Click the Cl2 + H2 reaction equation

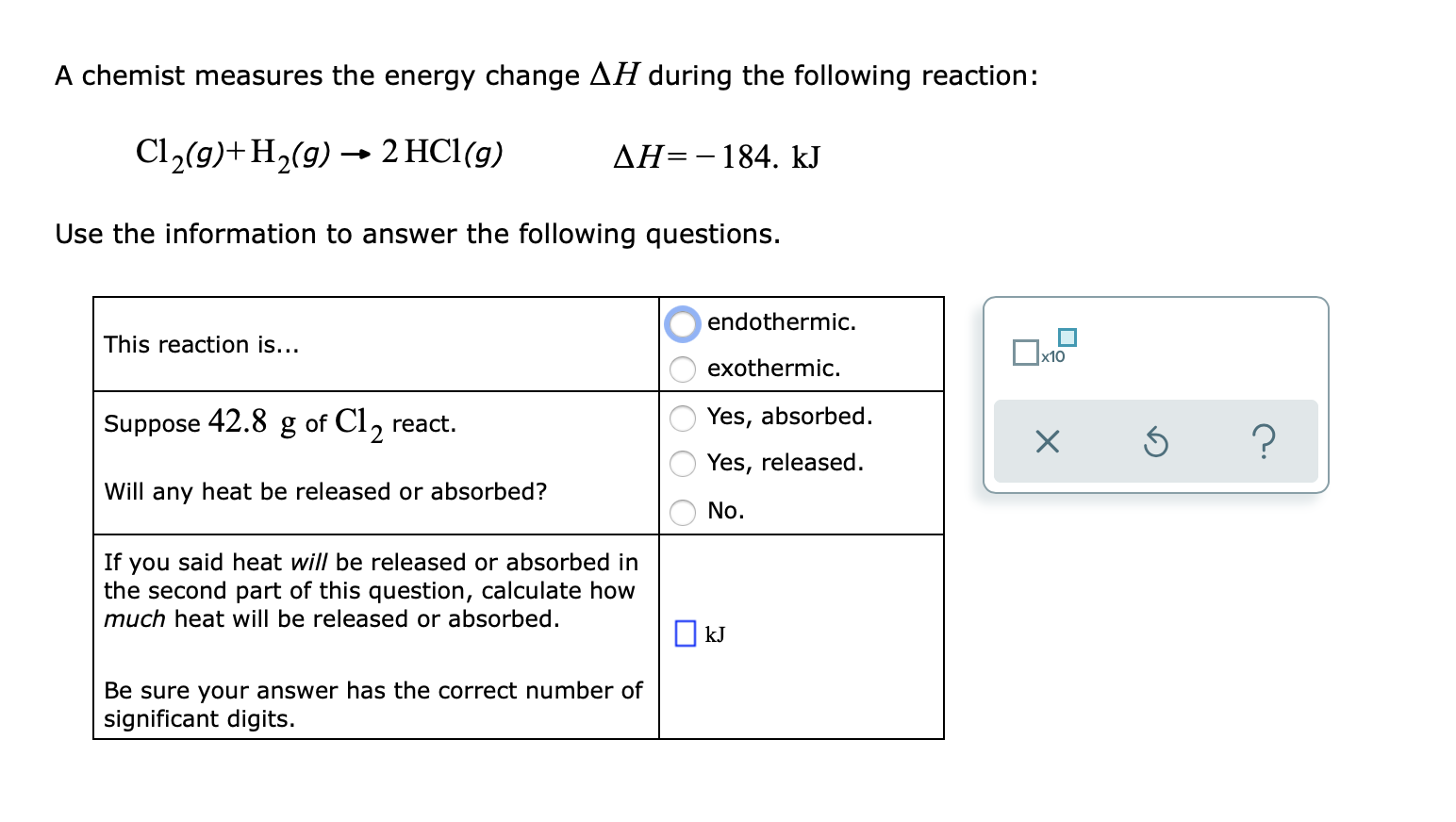[x=320, y=154]
